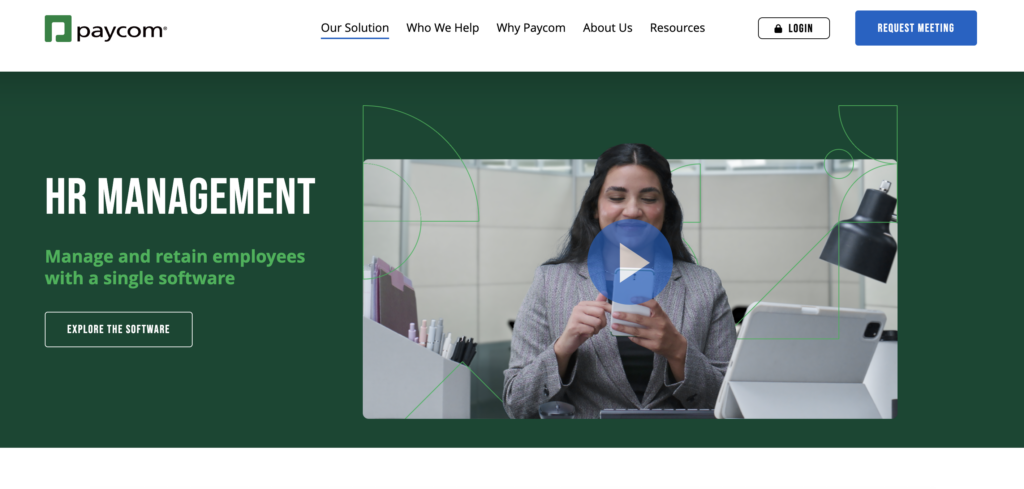Click the lock icon in Login button
This screenshot has width=1024, height=489.
point(778,29)
